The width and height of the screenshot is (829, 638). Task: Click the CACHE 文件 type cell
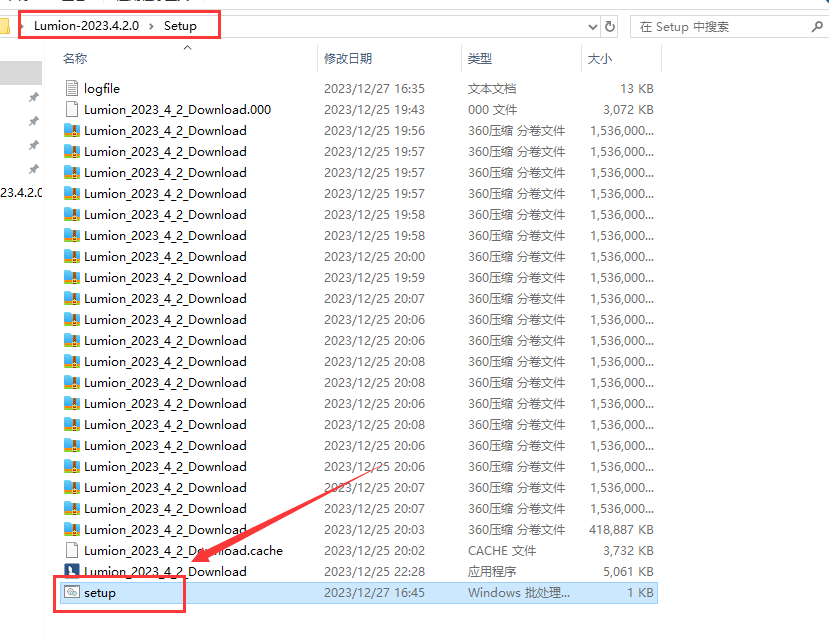pos(502,550)
